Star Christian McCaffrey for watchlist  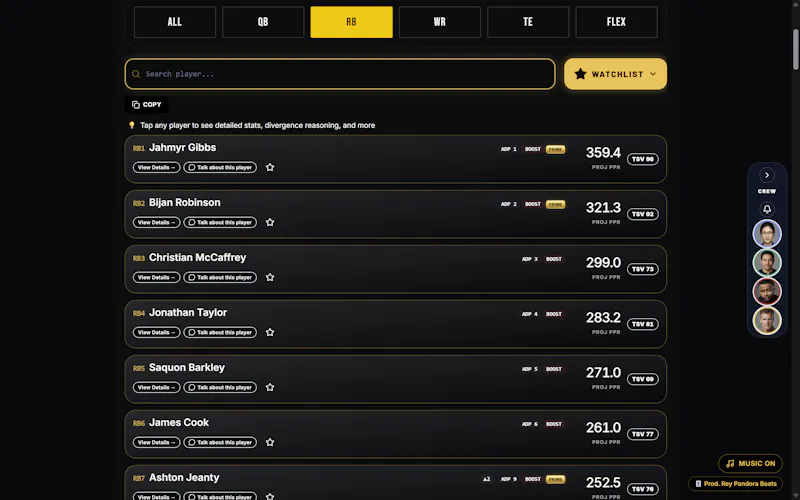[270, 278]
